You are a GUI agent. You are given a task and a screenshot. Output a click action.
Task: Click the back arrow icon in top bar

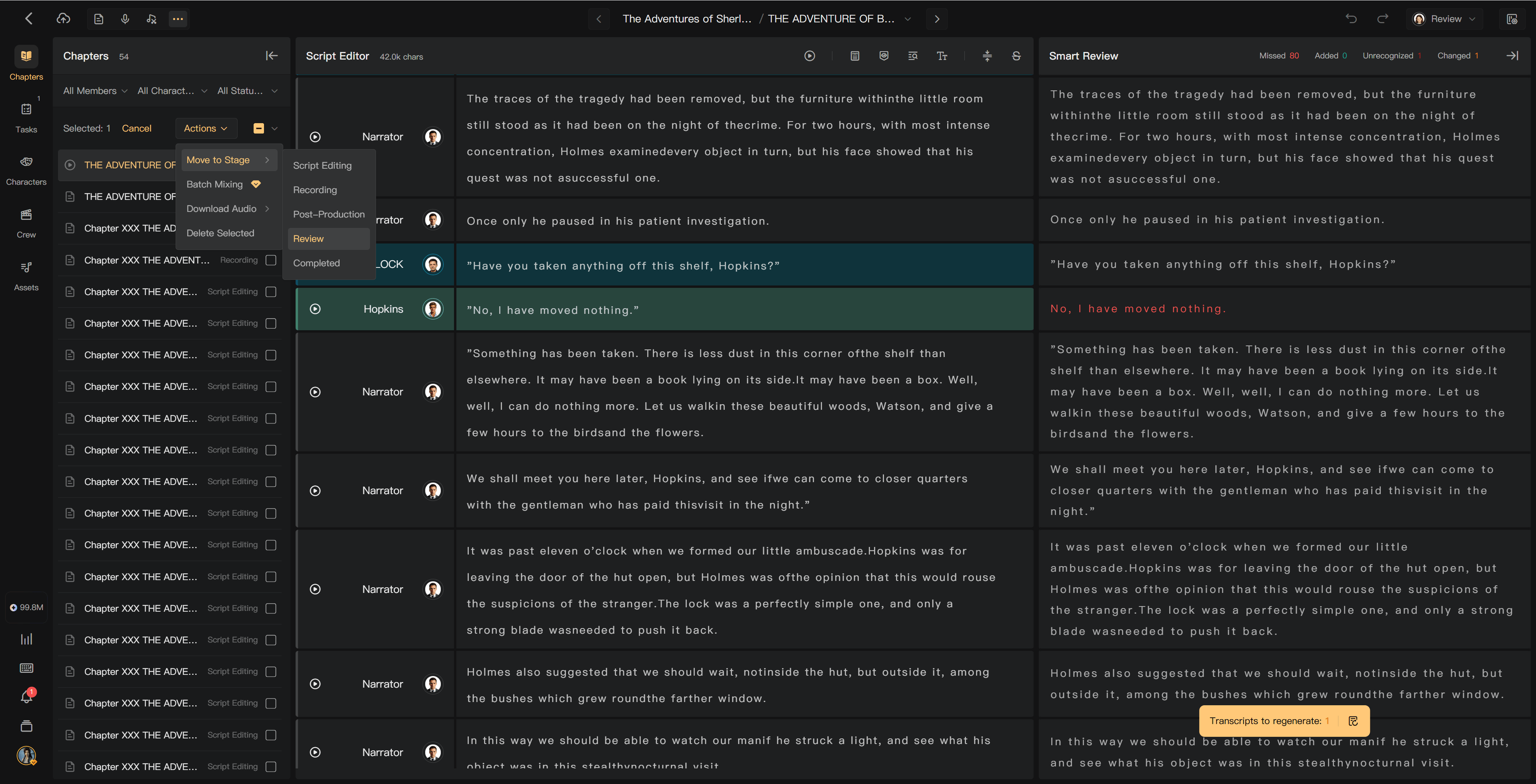[29, 18]
